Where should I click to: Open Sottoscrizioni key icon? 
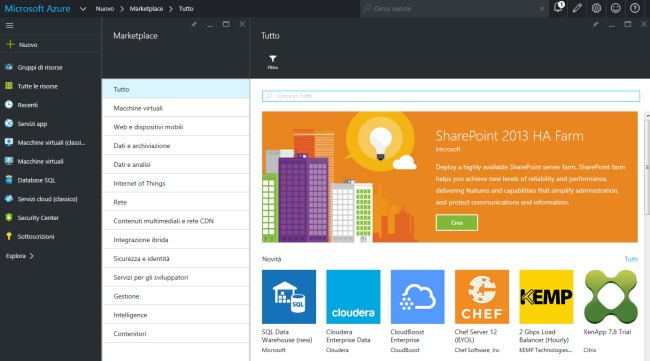point(9,236)
